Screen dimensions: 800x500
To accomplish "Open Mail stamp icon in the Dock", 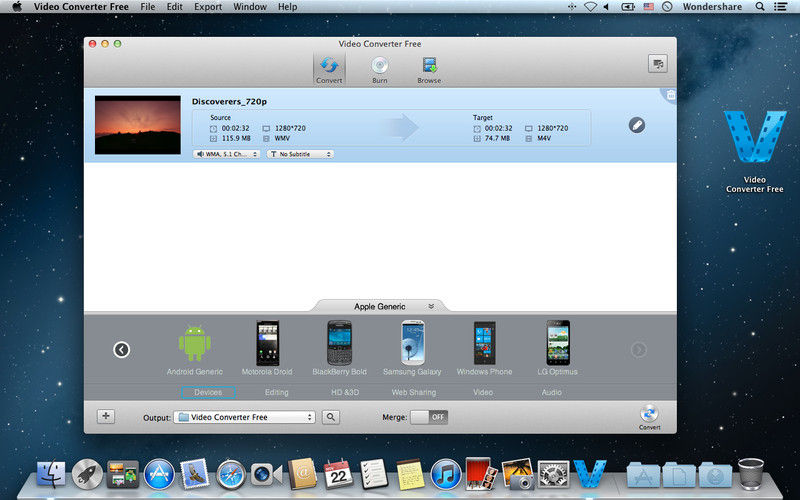I will click(195, 474).
